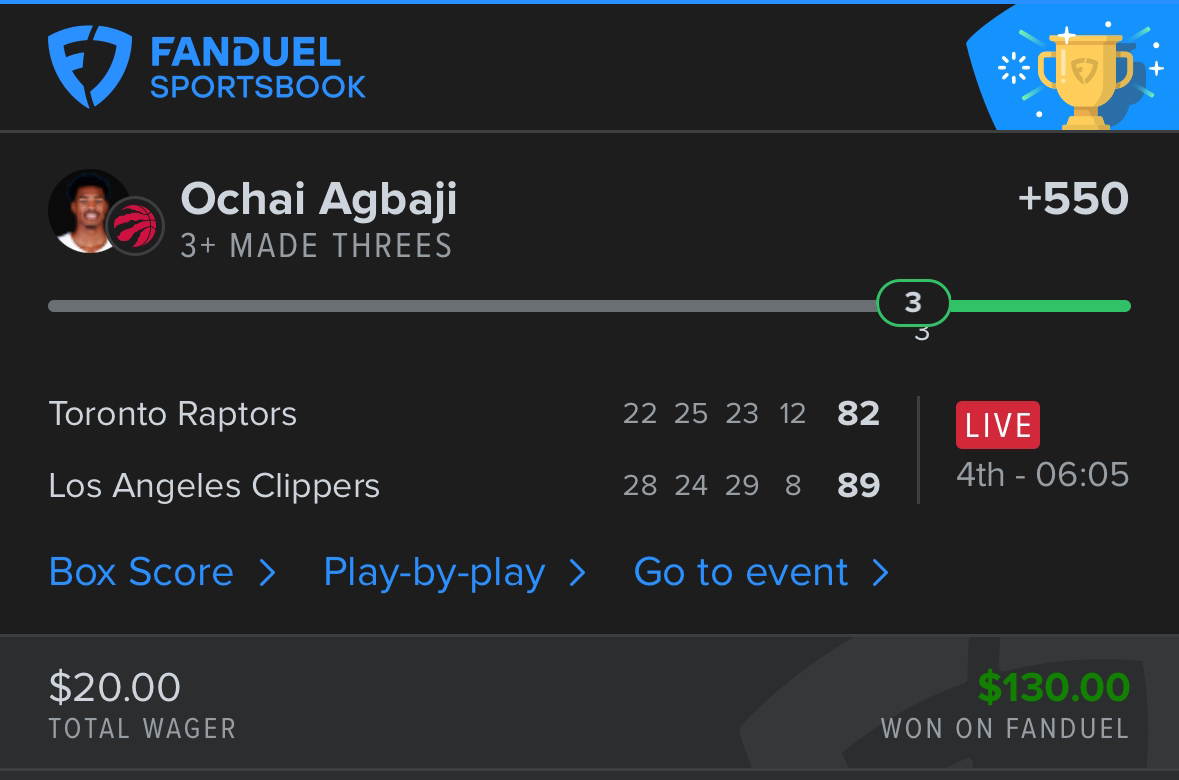Image resolution: width=1179 pixels, height=780 pixels.
Task: Tap the Toronto Raptors team logo badge
Action: [x=135, y=225]
